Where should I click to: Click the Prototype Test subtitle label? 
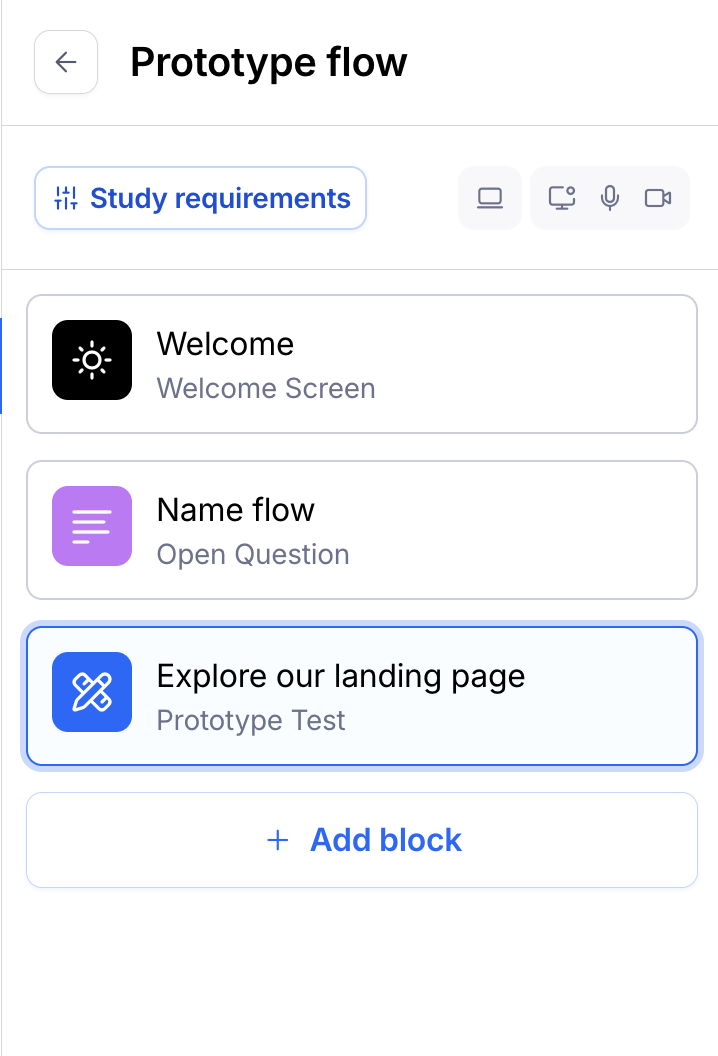[x=251, y=720]
